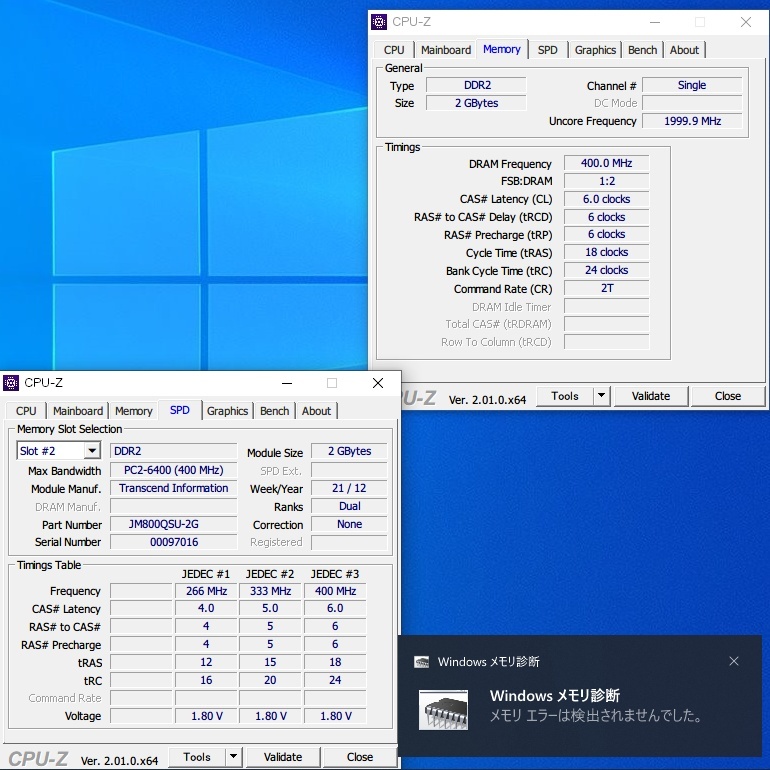The height and width of the screenshot is (770, 770).
Task: Open the About tab in SPD window
Action: (x=316, y=411)
